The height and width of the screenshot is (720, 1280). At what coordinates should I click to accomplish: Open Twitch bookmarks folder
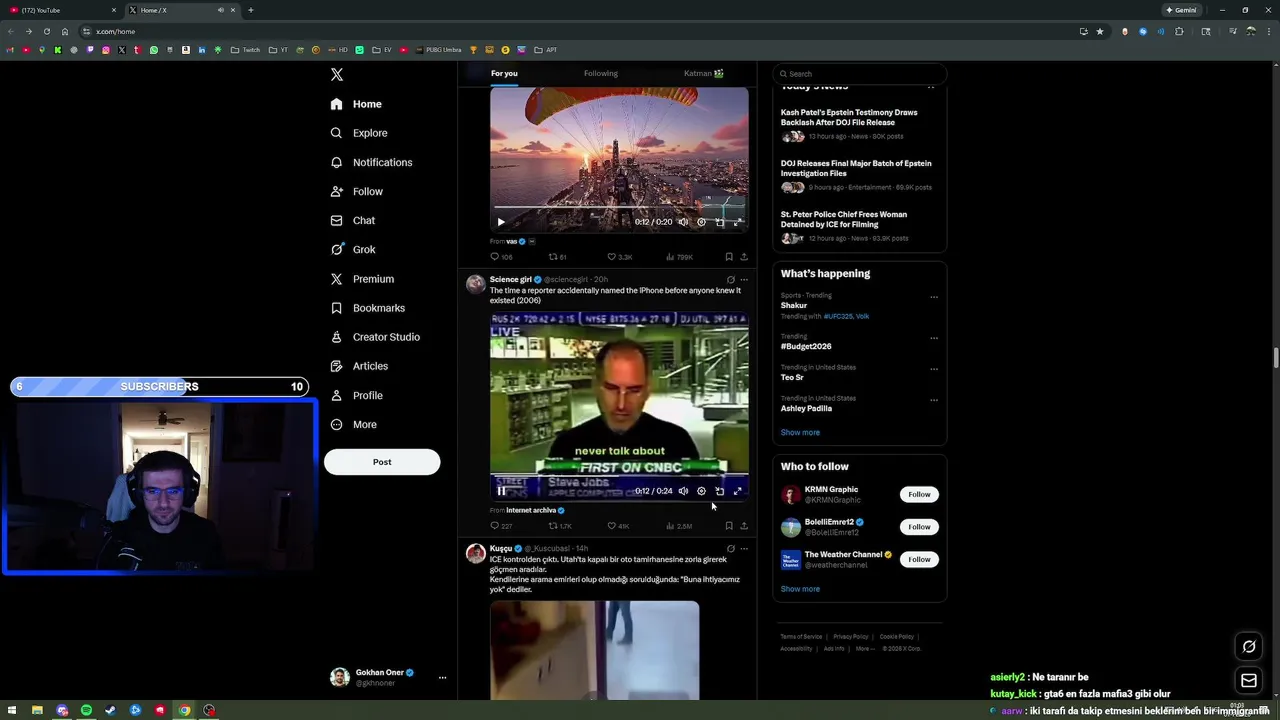click(245, 50)
